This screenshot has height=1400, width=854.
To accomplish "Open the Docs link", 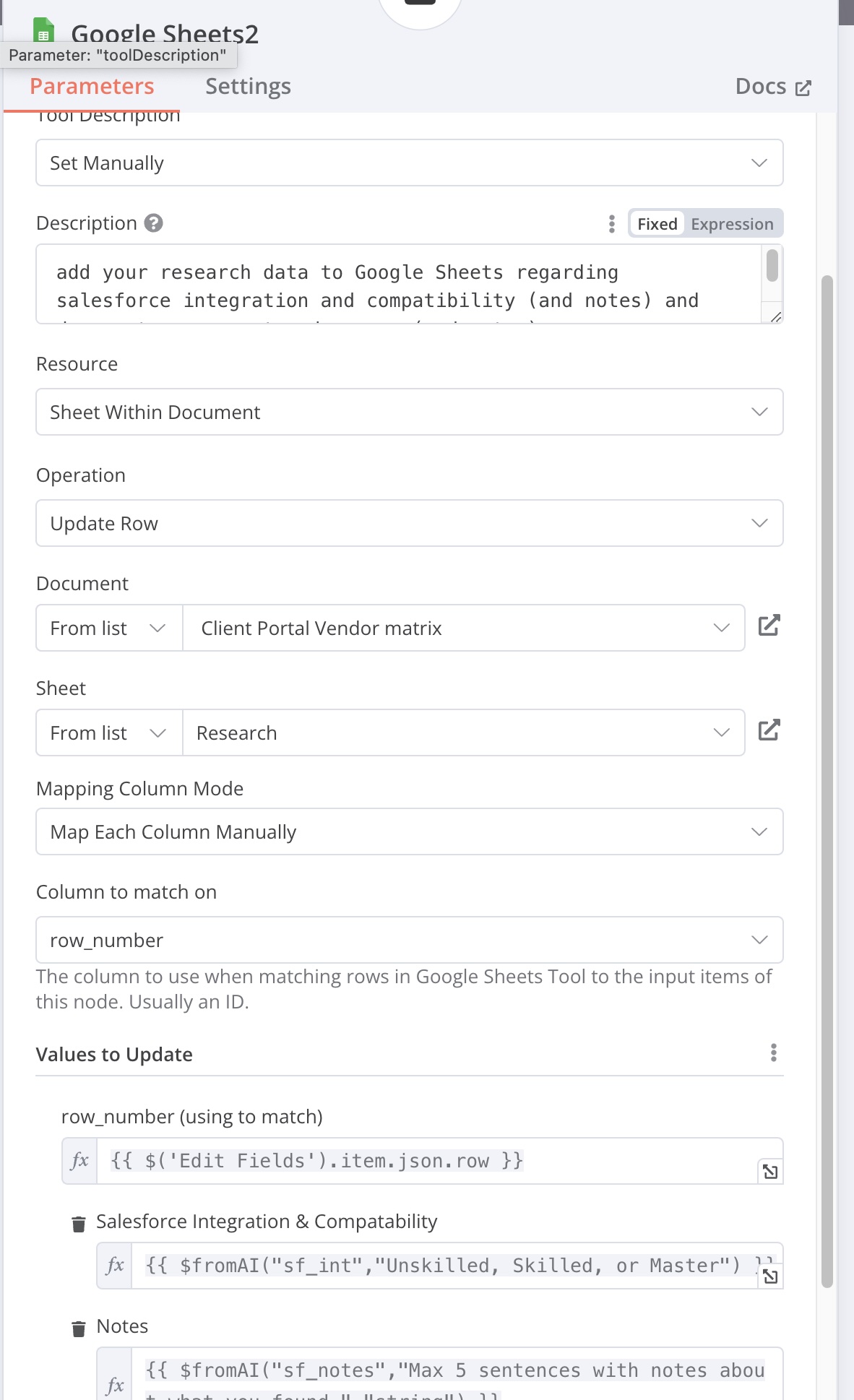I will coord(773,87).
